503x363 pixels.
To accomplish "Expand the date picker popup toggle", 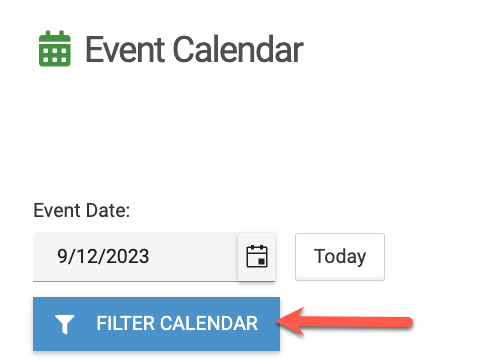I will point(257,256).
